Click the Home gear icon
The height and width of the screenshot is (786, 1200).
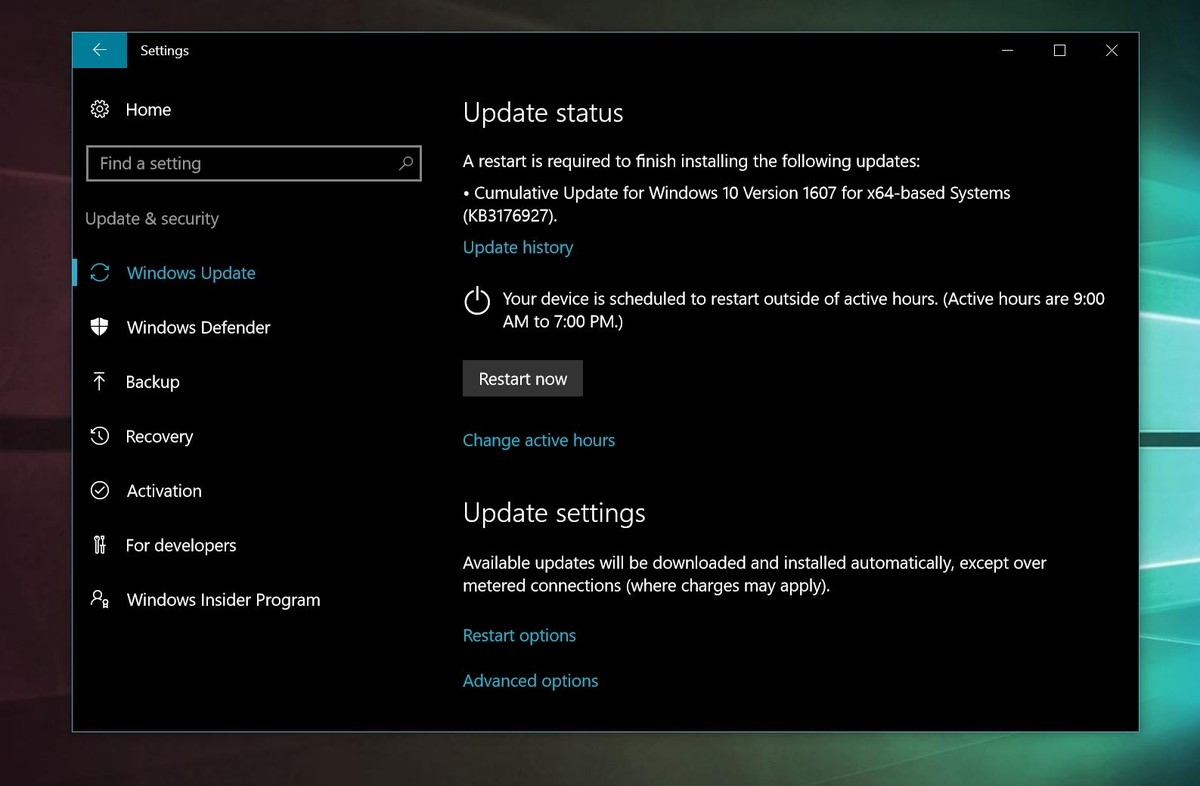(x=100, y=110)
